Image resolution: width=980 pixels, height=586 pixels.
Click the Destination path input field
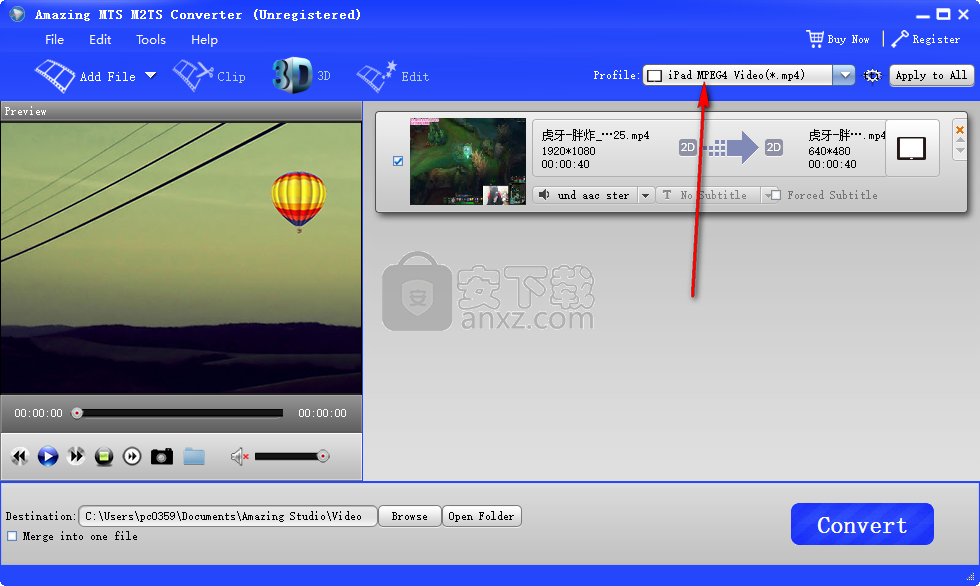click(x=229, y=516)
